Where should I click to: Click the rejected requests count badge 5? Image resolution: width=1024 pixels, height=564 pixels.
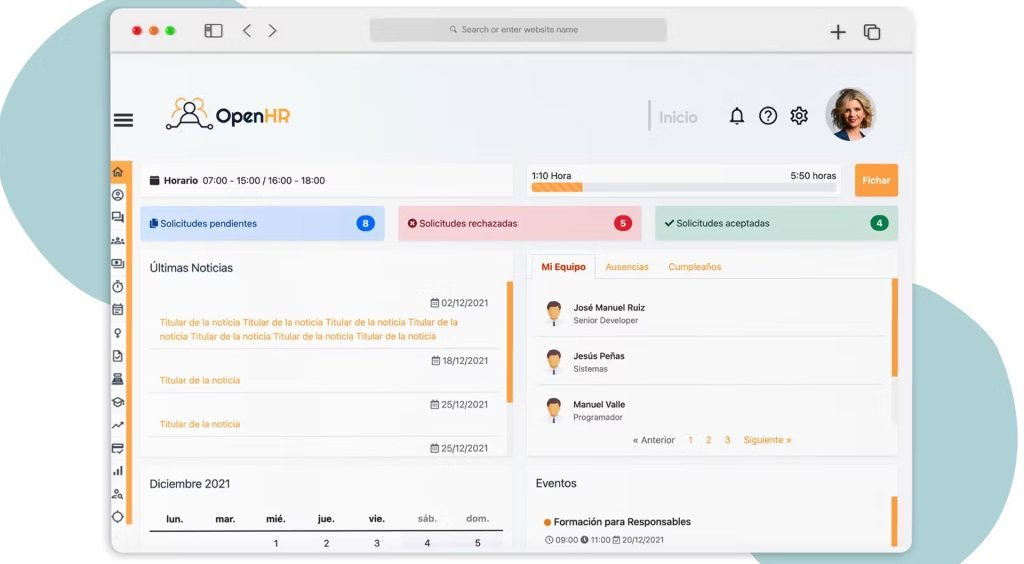(622, 223)
